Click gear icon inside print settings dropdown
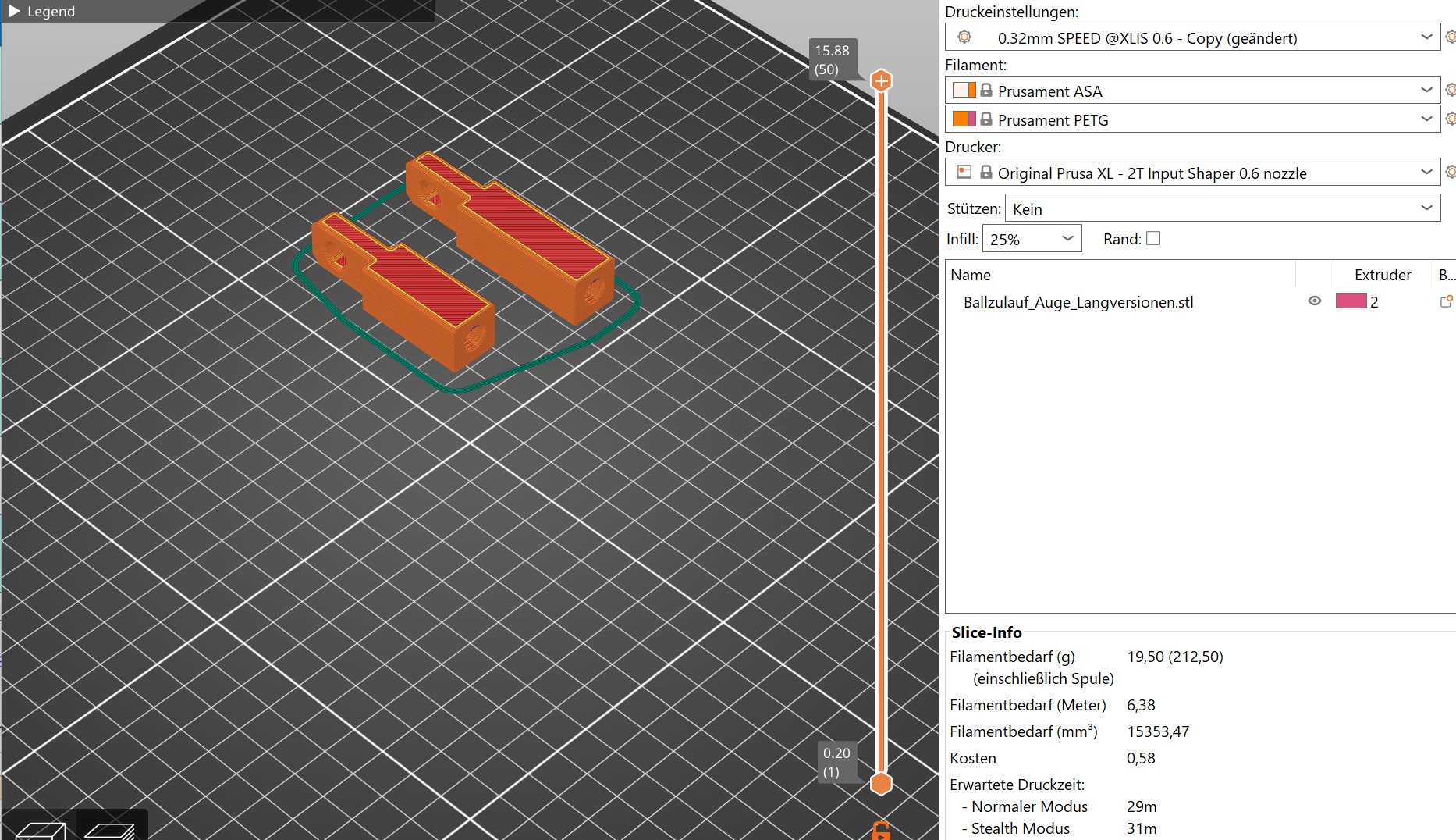This screenshot has width=1456, height=840. [x=964, y=37]
